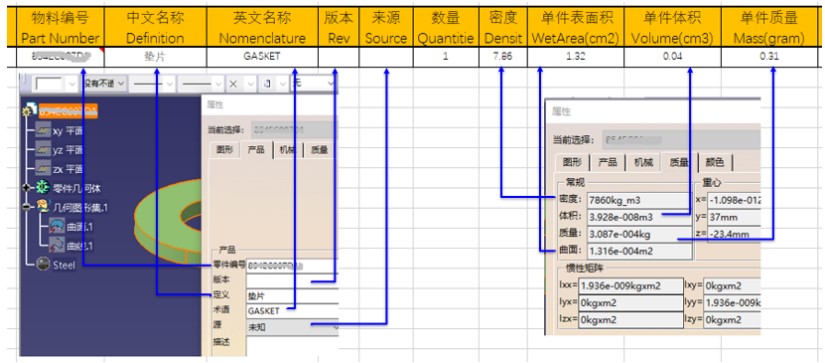Image resolution: width=825 pixels, height=363 pixels.
Task: Select the table cell containing 垫片
Action: tap(156, 57)
